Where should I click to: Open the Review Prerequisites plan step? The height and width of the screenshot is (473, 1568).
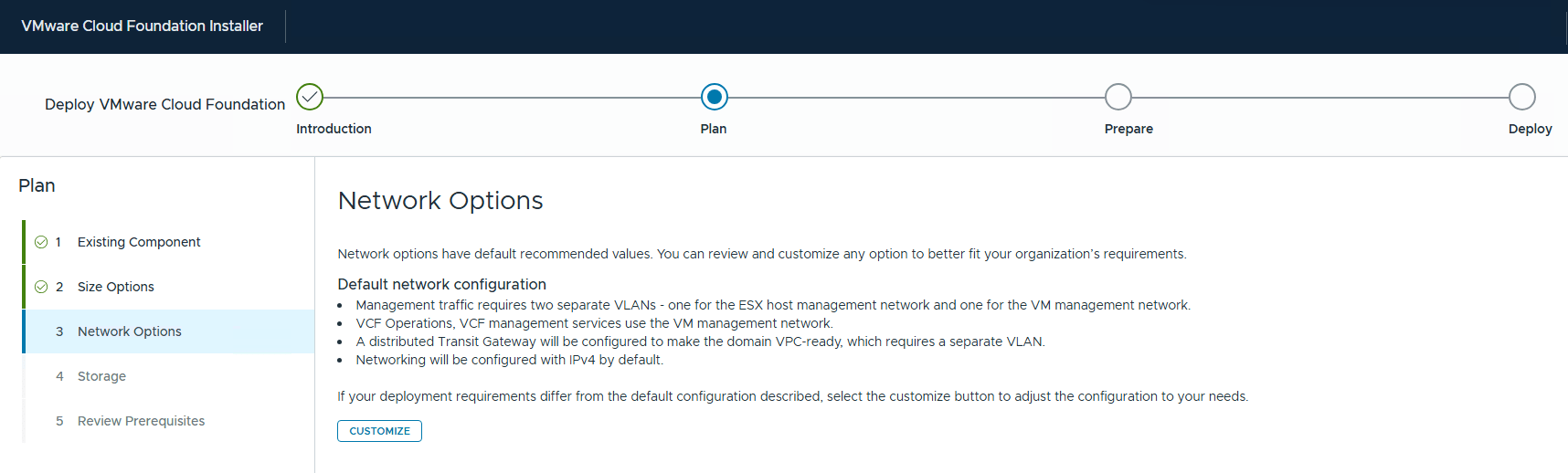coord(168,421)
